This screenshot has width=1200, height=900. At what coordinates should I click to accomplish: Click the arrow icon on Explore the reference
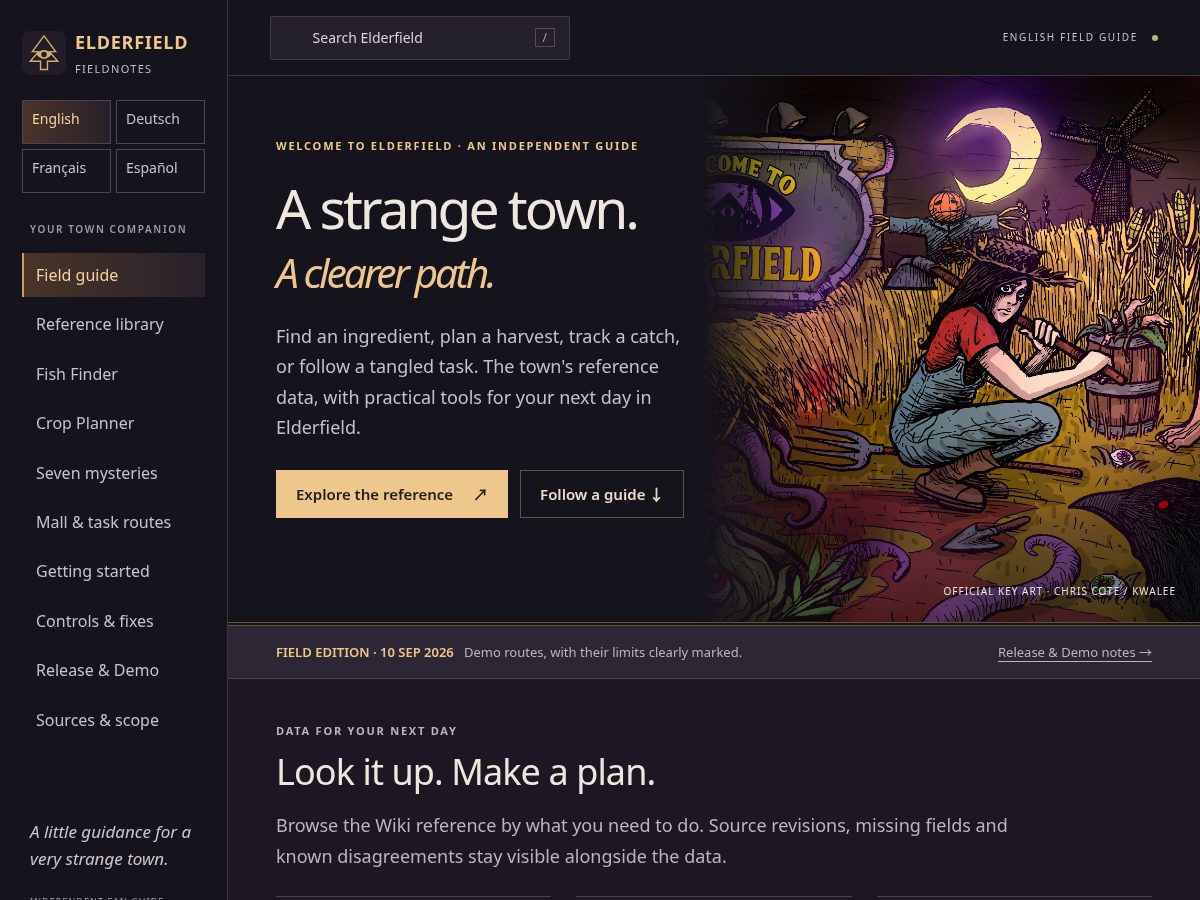point(480,494)
